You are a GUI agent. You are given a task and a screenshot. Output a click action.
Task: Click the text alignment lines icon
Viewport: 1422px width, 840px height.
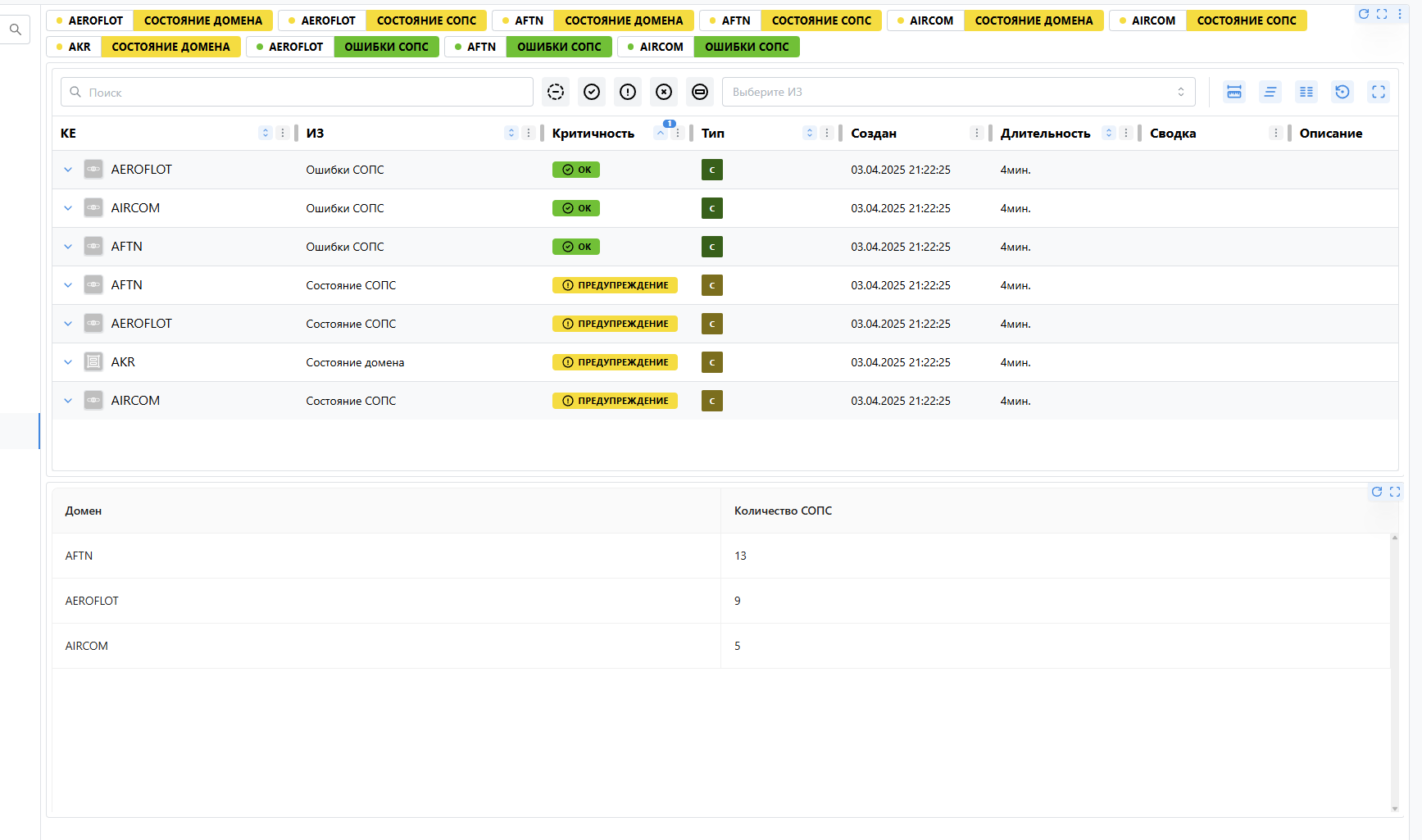[1270, 92]
